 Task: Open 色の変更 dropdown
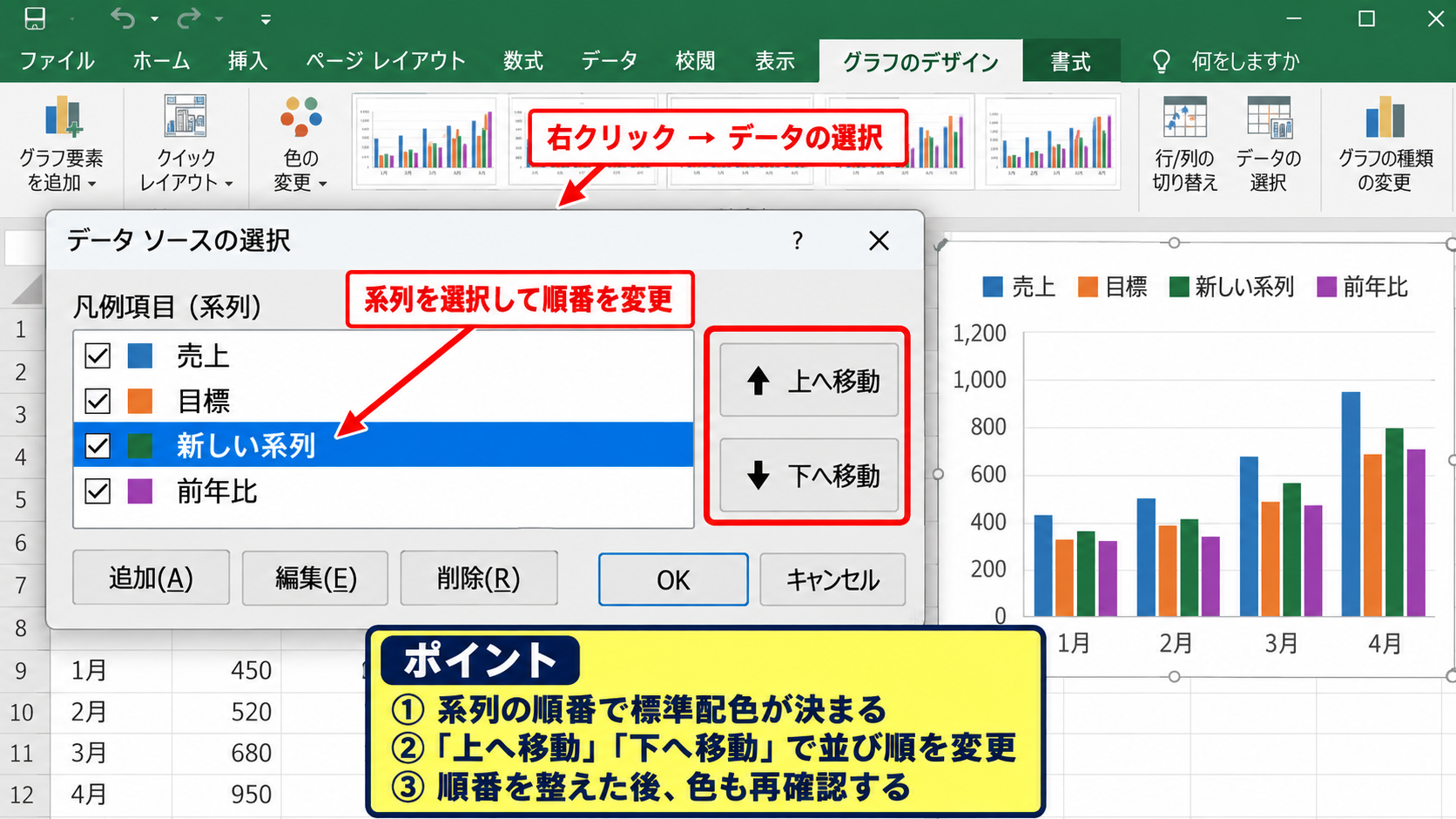(300, 145)
